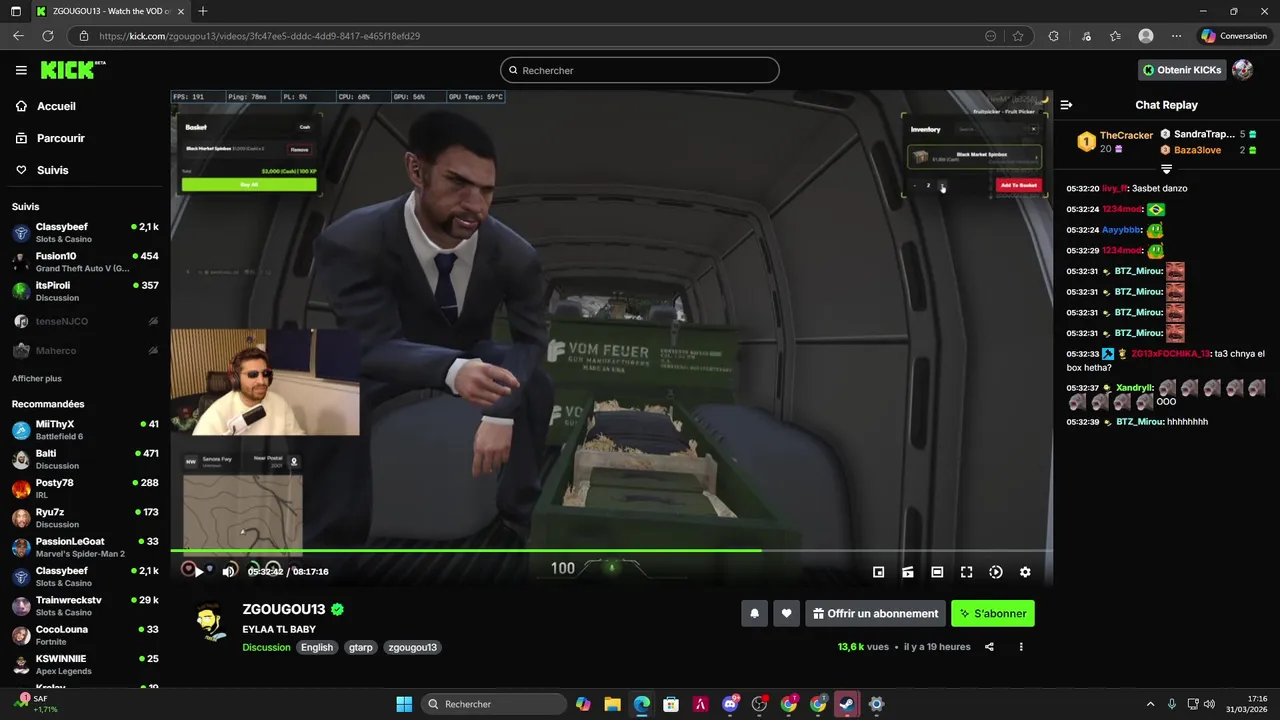
Task: Open MiiThyX recommended channel
Action: [85, 430]
